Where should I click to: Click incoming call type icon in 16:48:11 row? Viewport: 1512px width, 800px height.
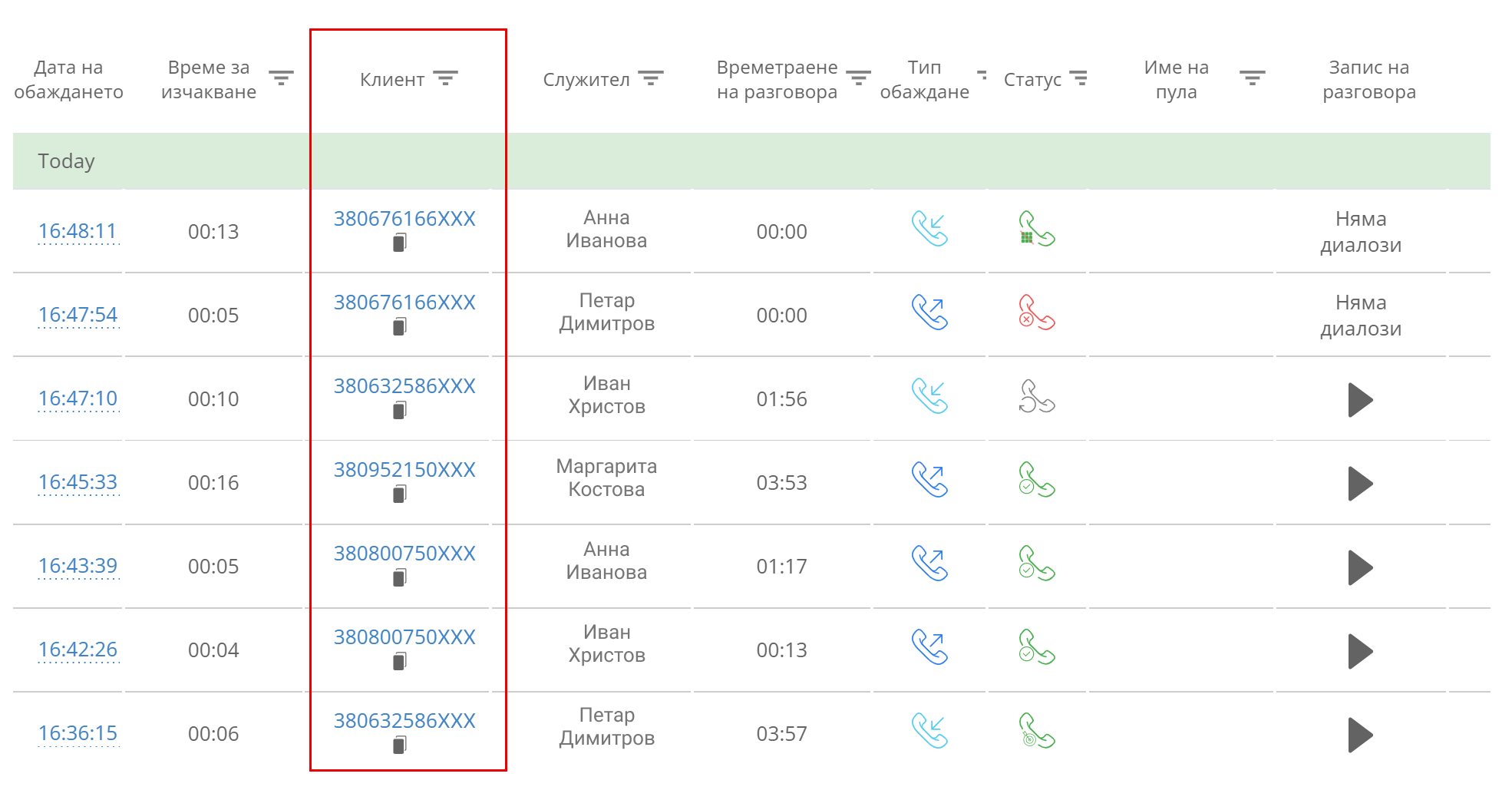[929, 229]
